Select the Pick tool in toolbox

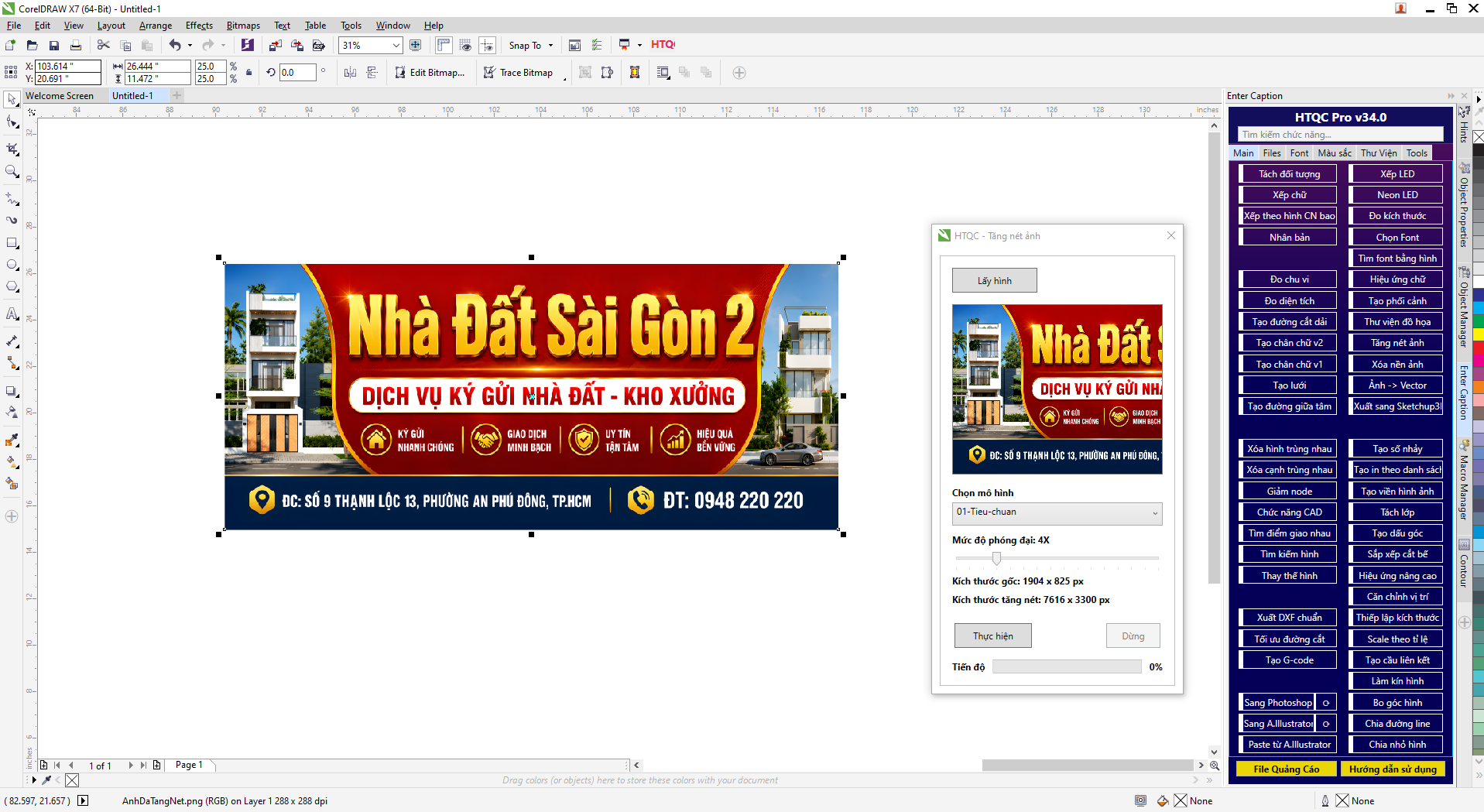click(x=12, y=99)
